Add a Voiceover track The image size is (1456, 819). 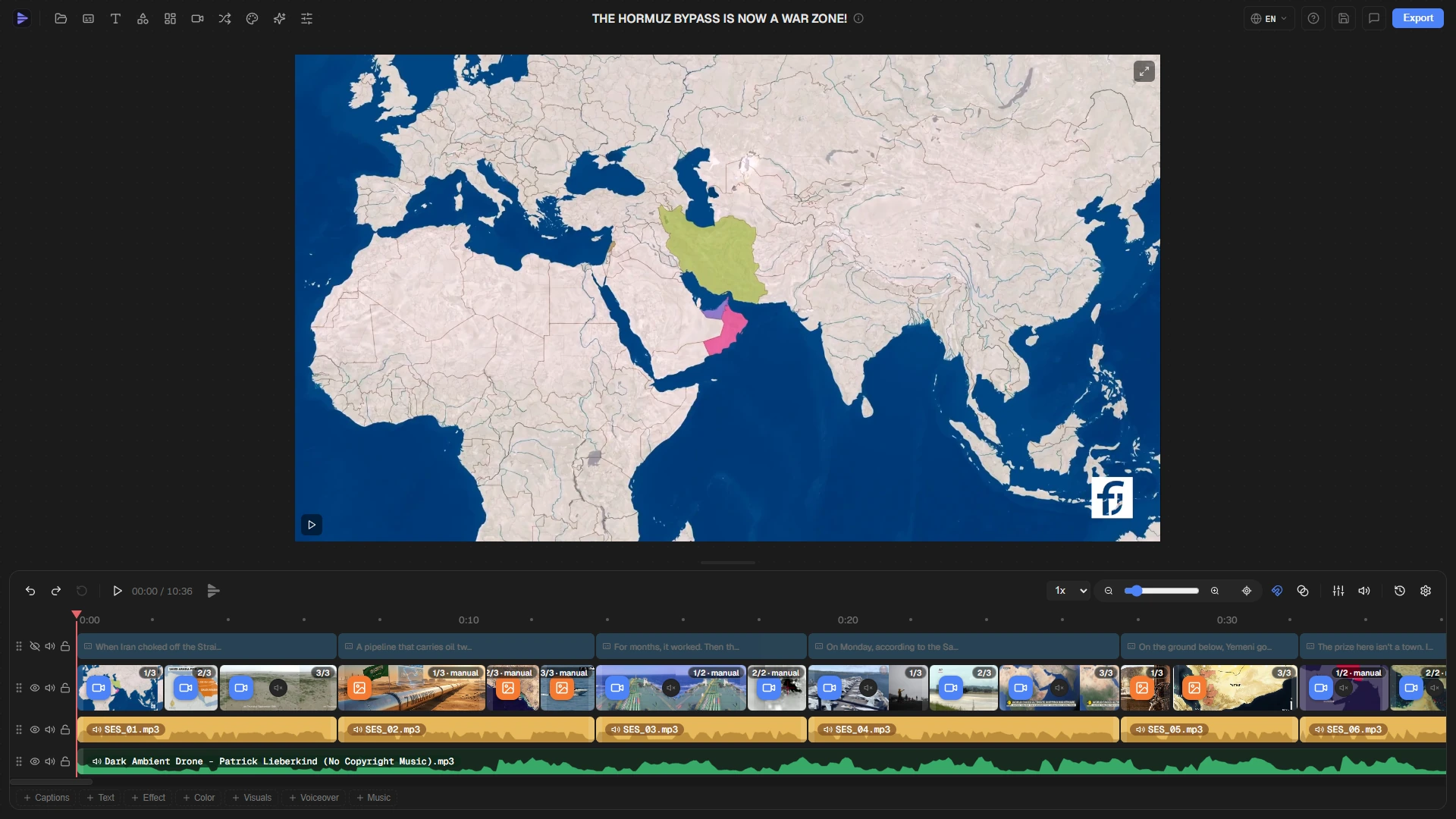coord(314,798)
